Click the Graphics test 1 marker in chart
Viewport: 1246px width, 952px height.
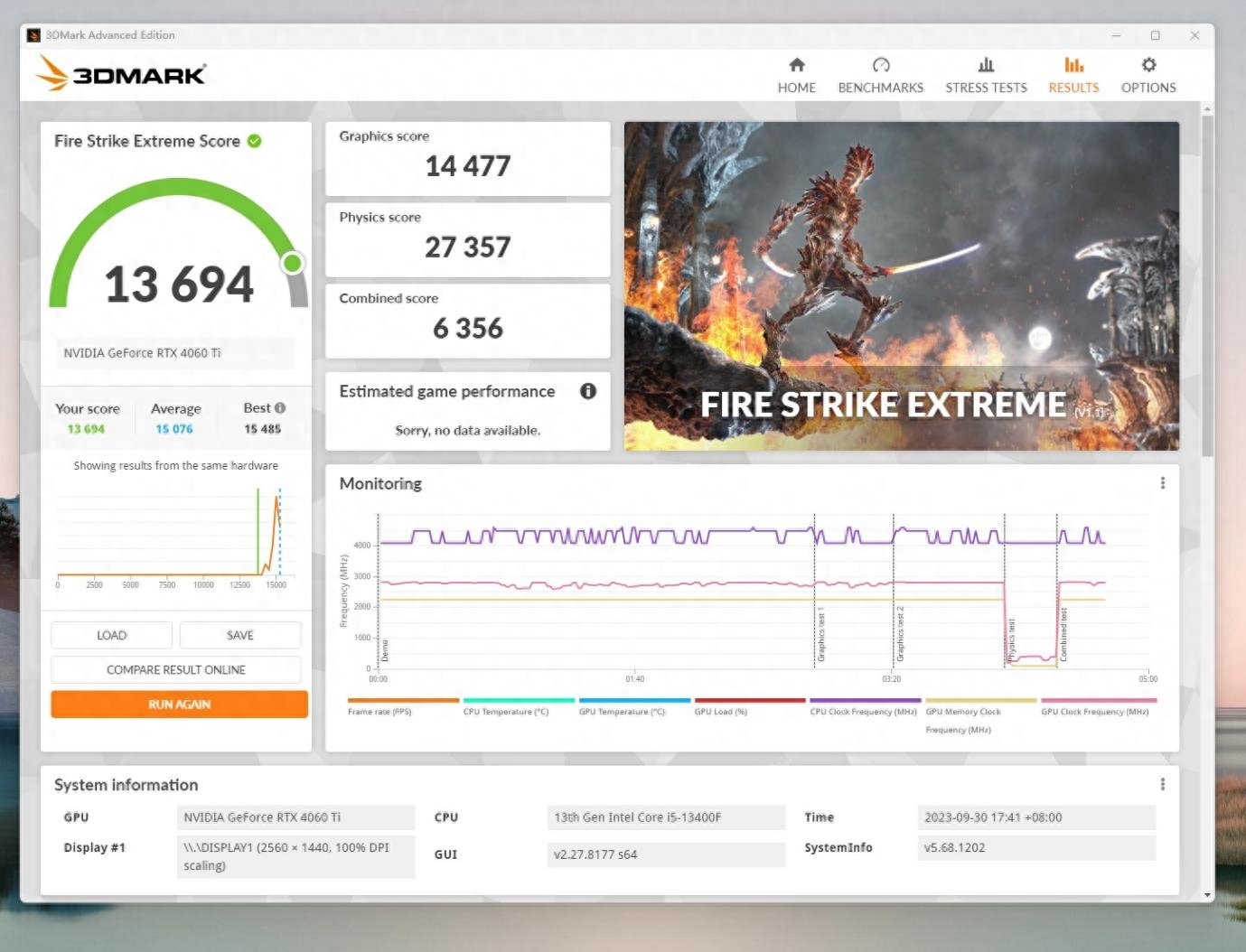point(820,635)
